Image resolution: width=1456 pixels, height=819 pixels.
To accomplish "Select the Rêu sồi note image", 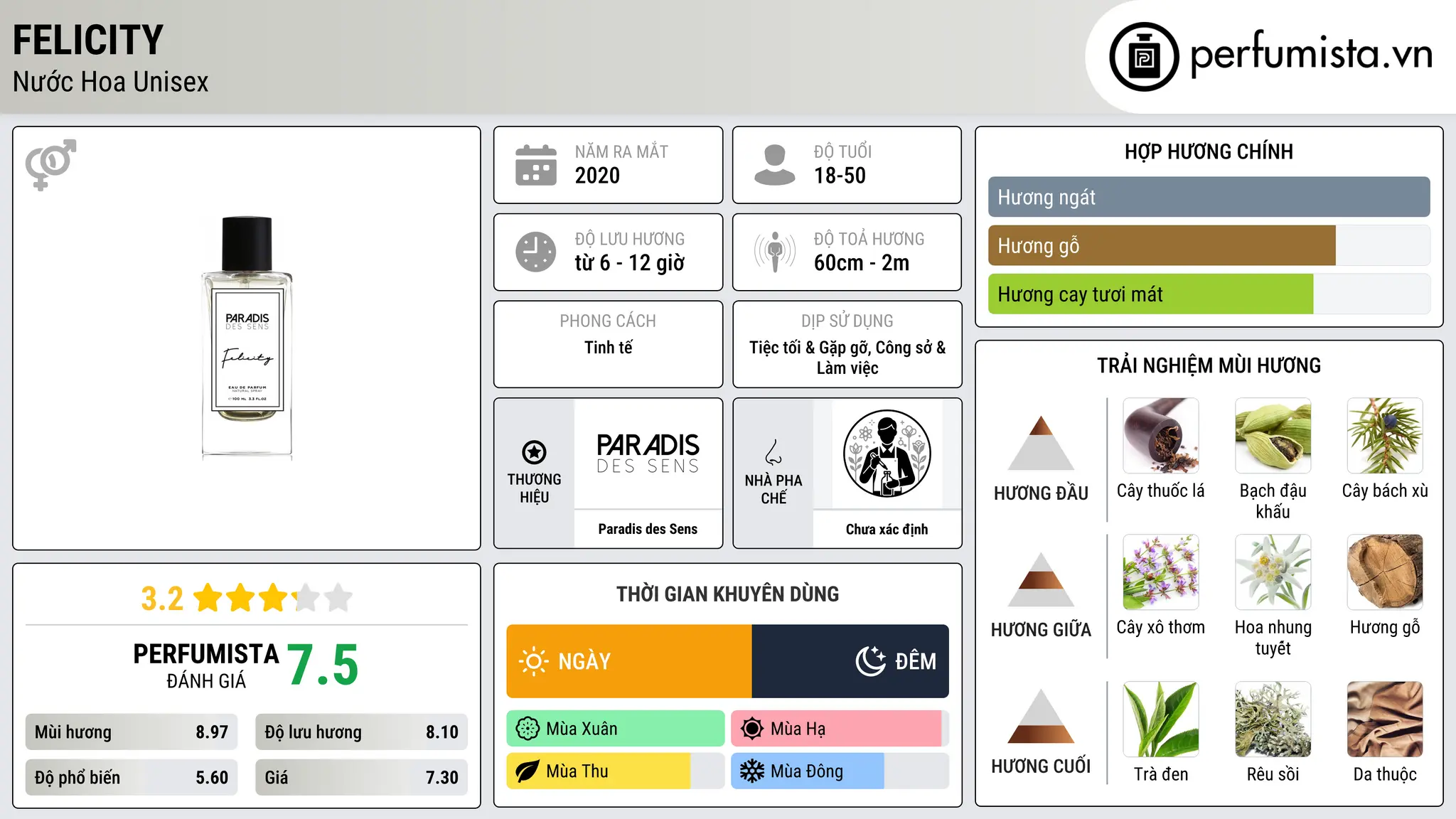I will [x=1273, y=719].
